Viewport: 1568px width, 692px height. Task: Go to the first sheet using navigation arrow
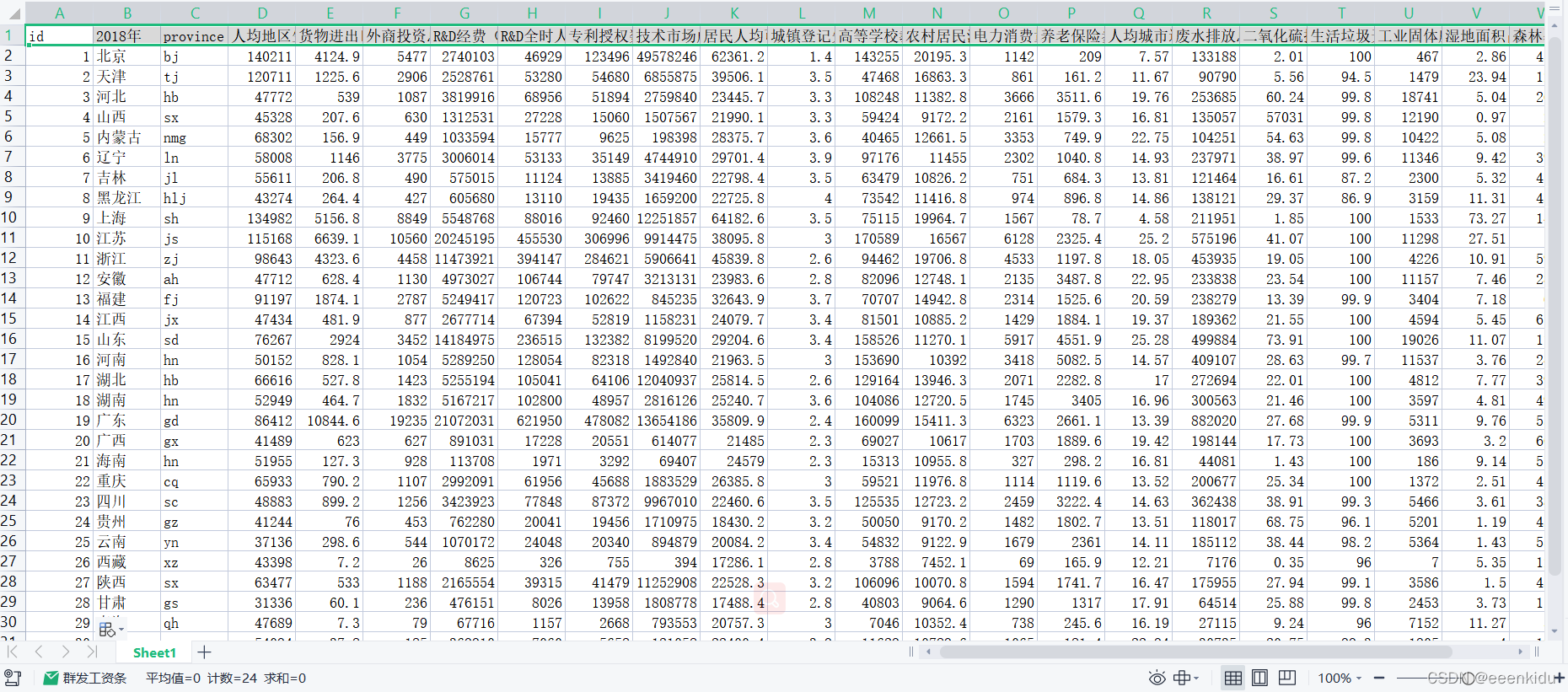pyautogui.click(x=13, y=652)
